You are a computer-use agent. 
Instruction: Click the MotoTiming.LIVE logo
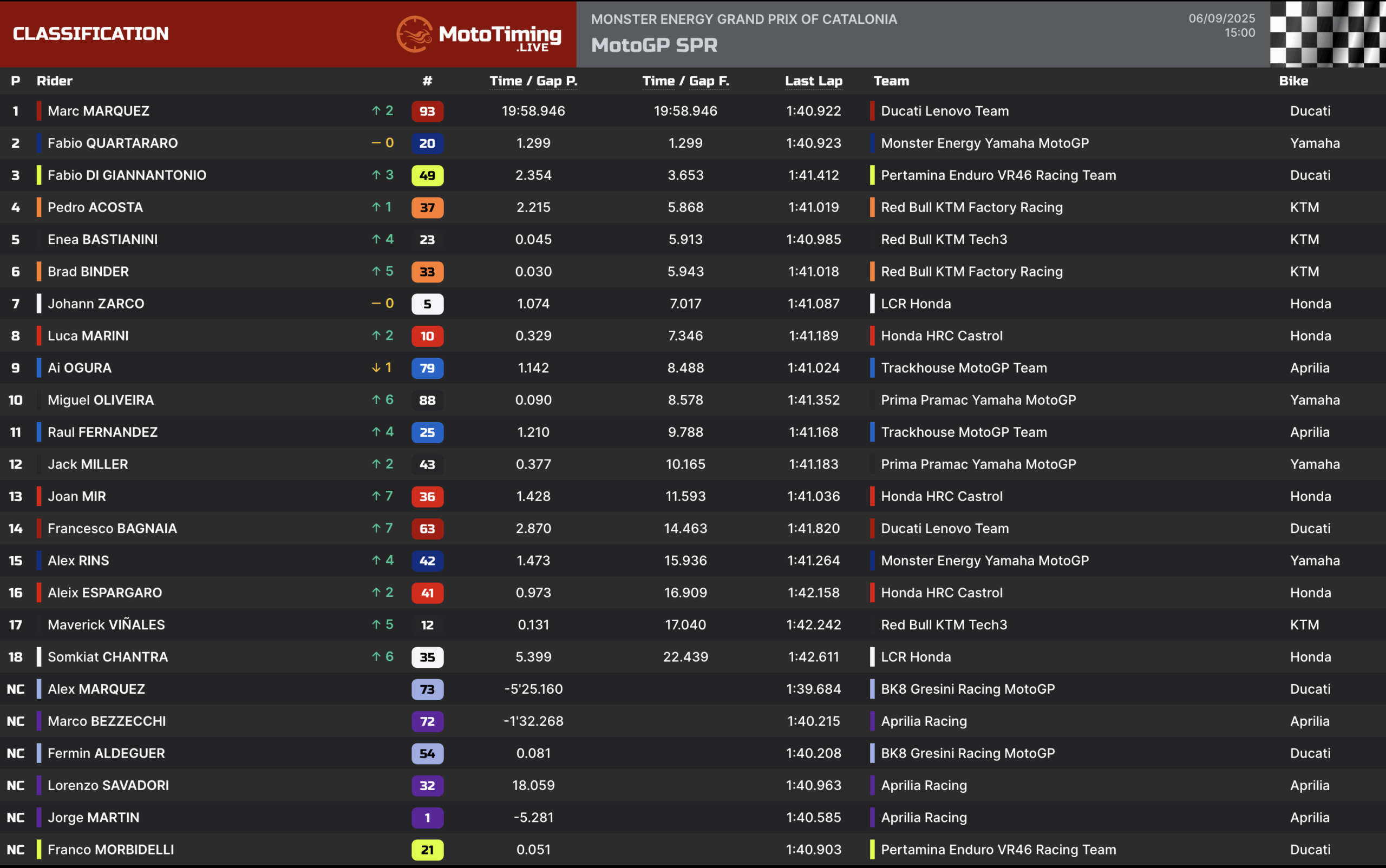pos(479,34)
